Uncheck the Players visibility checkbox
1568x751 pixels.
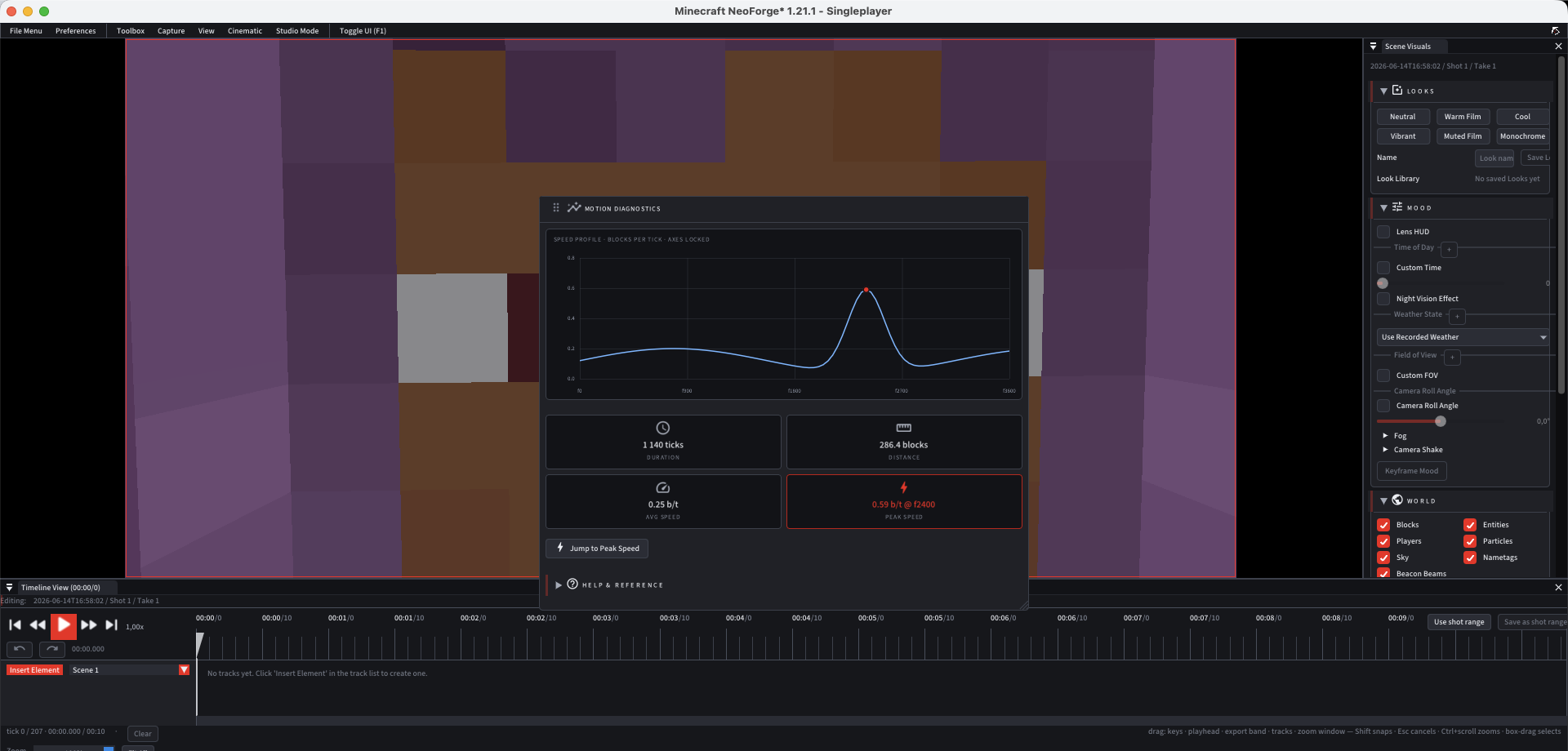click(x=1383, y=541)
